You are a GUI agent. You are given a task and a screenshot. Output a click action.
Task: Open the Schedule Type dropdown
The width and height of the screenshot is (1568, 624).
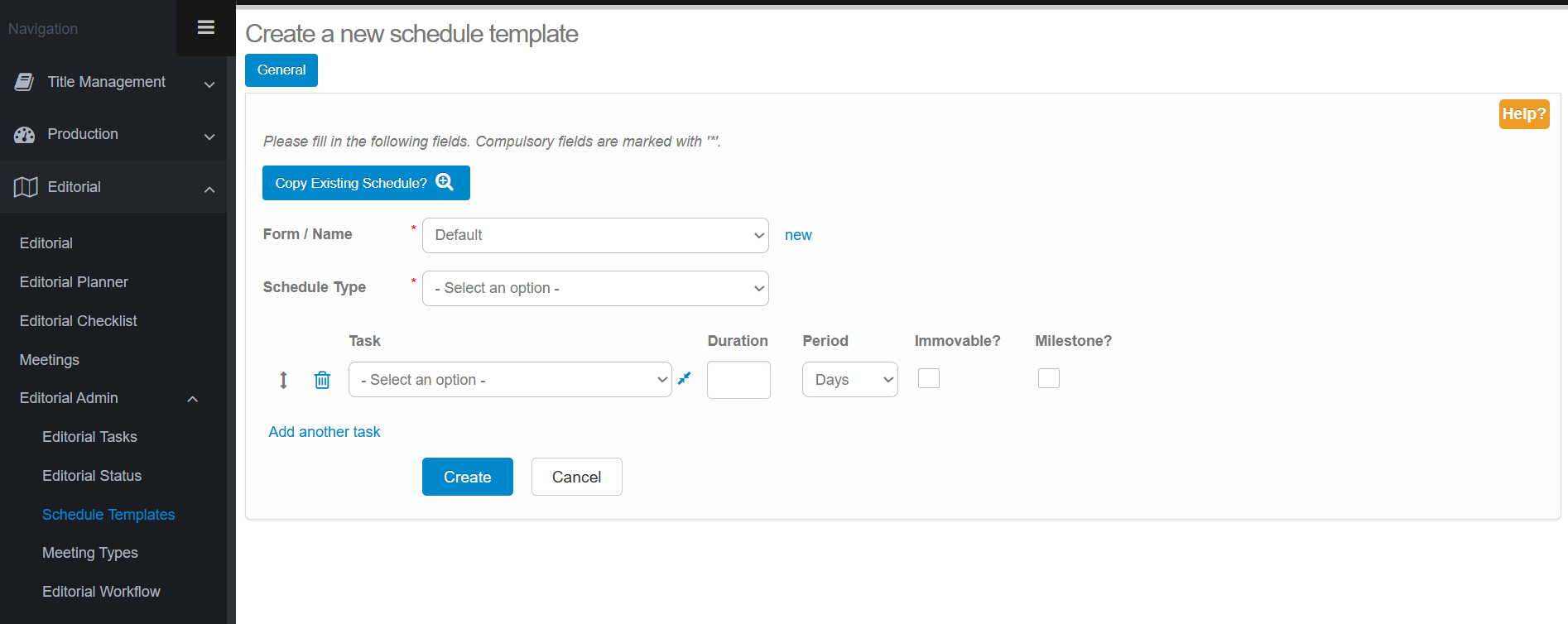click(595, 288)
